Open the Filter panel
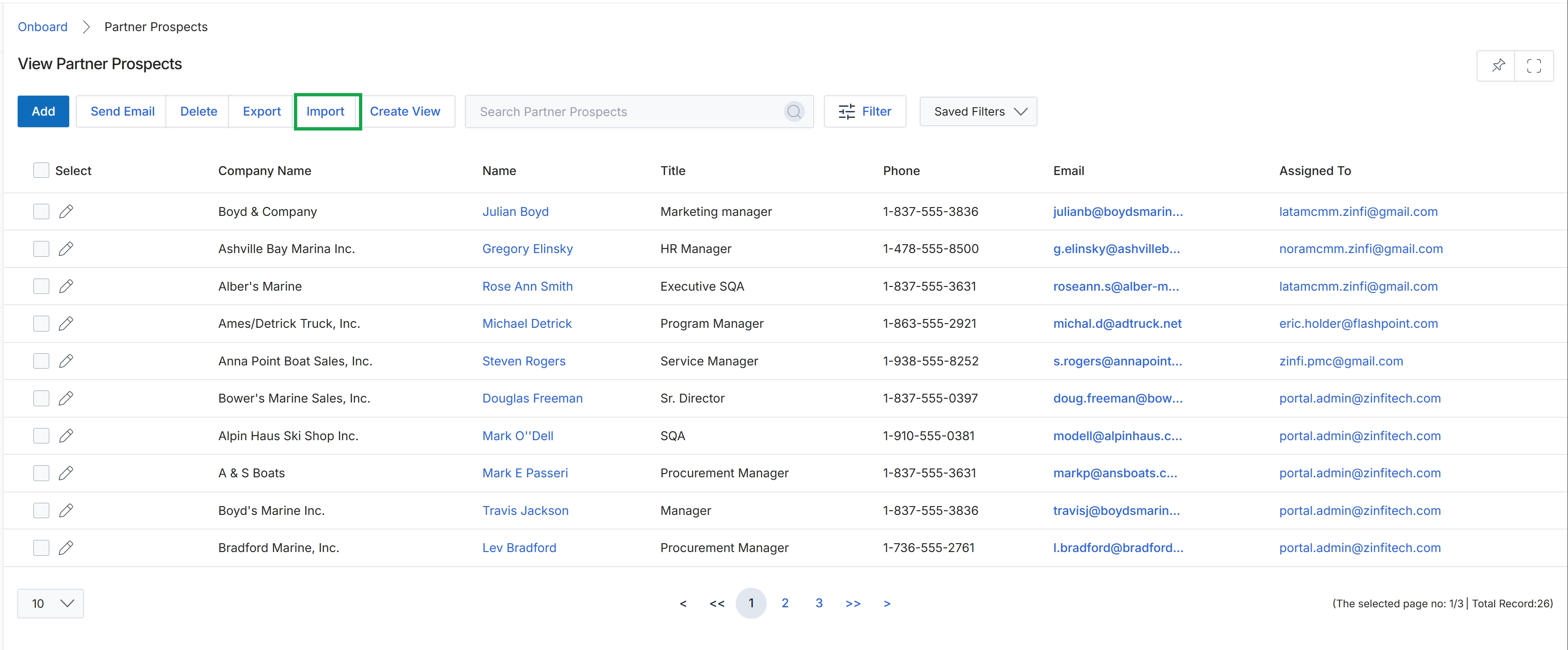1568x650 pixels. tap(865, 111)
